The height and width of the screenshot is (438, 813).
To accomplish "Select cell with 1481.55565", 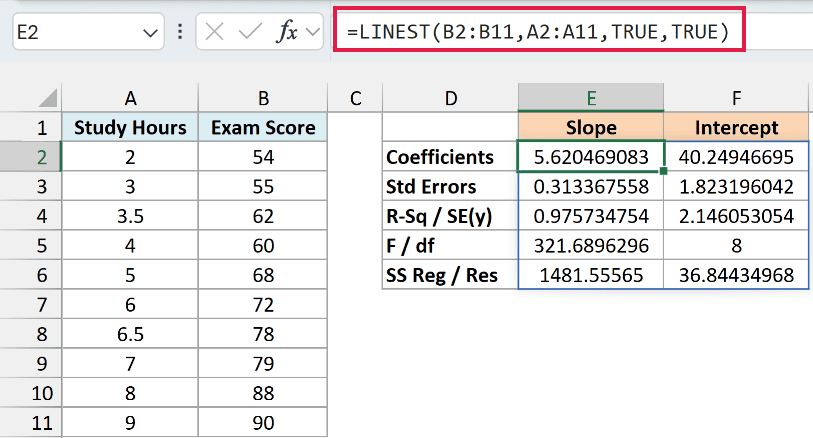I will pos(591,275).
